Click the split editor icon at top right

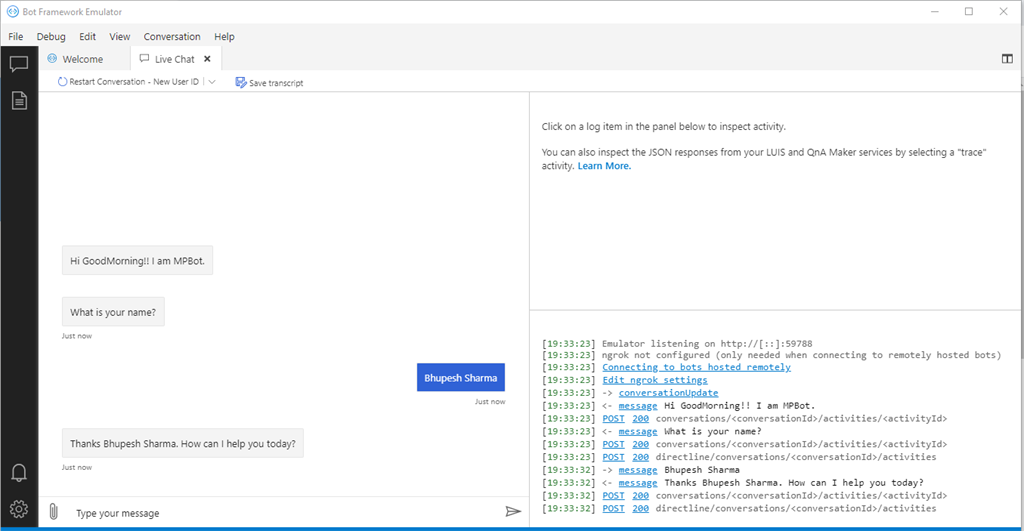point(1007,59)
